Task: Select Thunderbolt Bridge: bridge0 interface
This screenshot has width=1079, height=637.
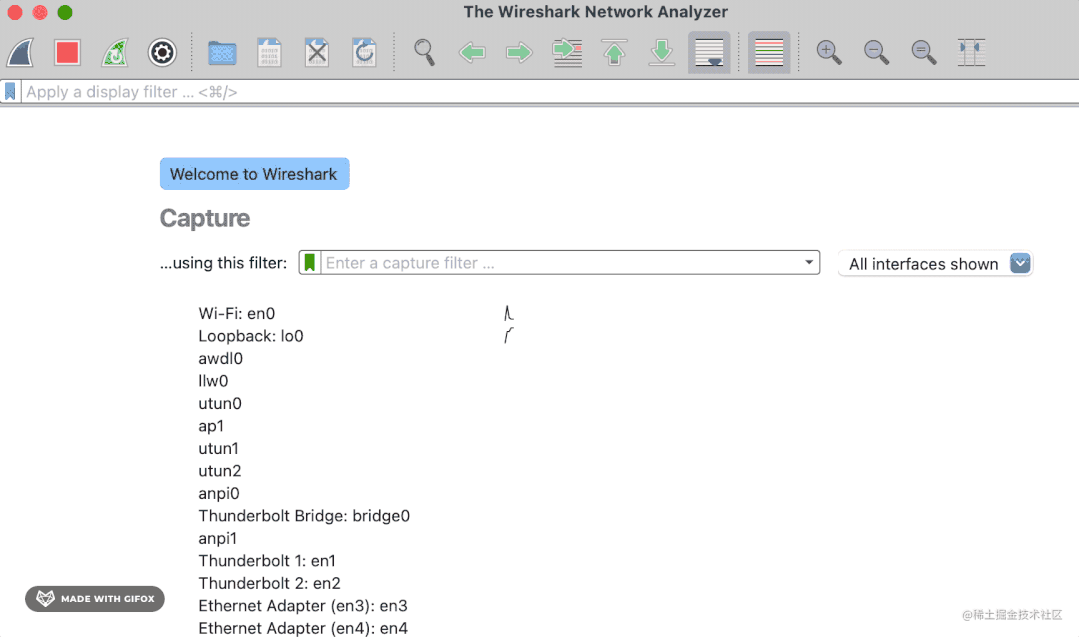Action: [304, 516]
